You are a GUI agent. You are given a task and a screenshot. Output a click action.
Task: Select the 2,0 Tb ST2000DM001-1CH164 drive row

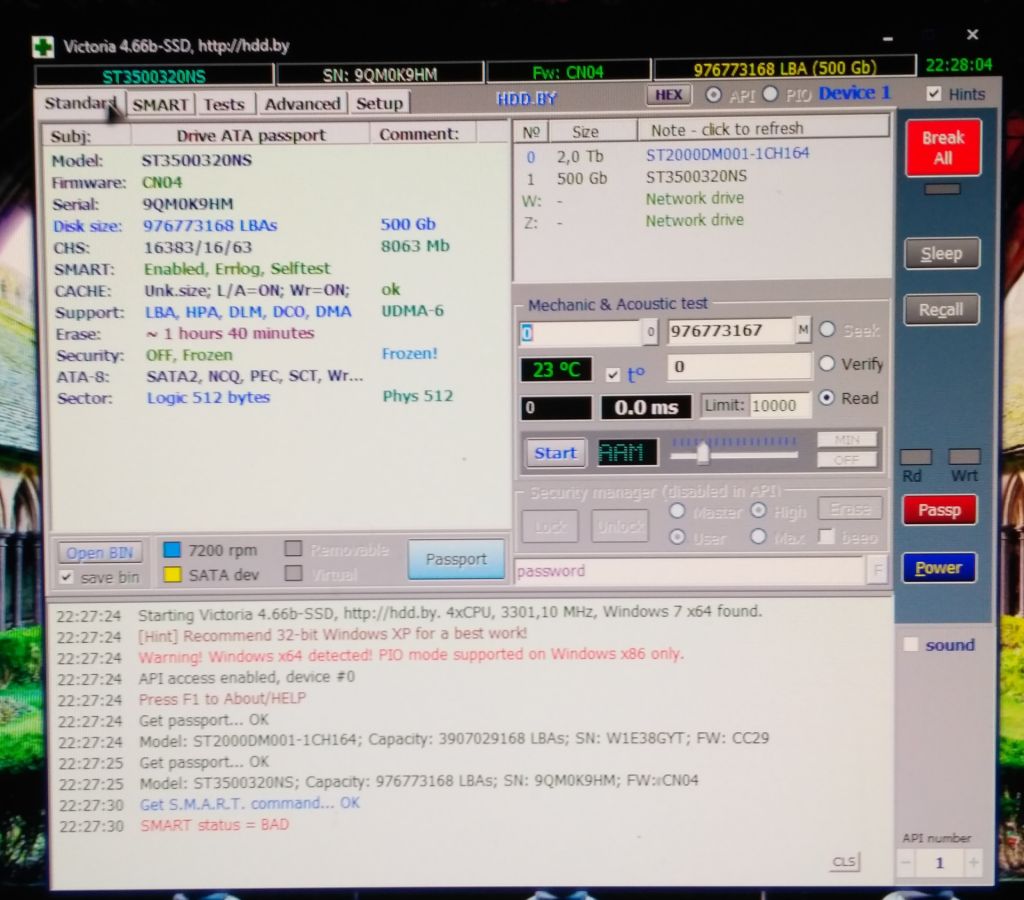click(x=702, y=155)
